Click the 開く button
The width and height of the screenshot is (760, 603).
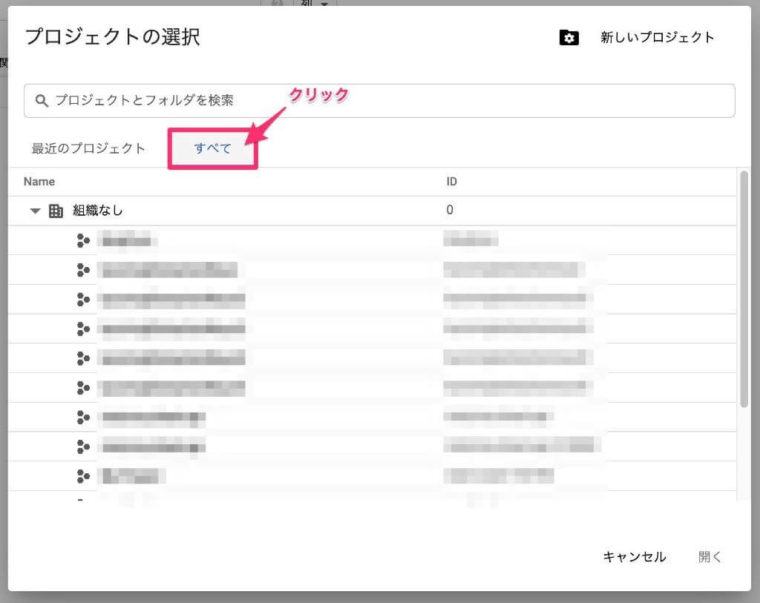pos(710,557)
